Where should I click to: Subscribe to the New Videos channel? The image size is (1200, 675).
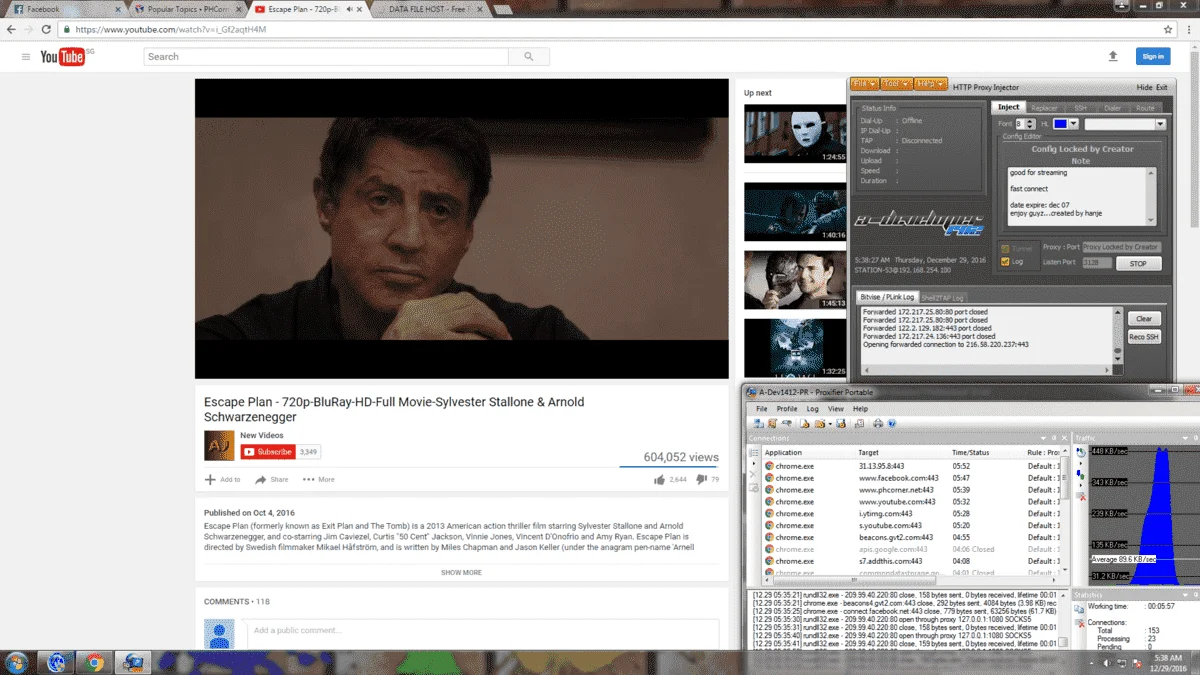pyautogui.click(x=268, y=452)
